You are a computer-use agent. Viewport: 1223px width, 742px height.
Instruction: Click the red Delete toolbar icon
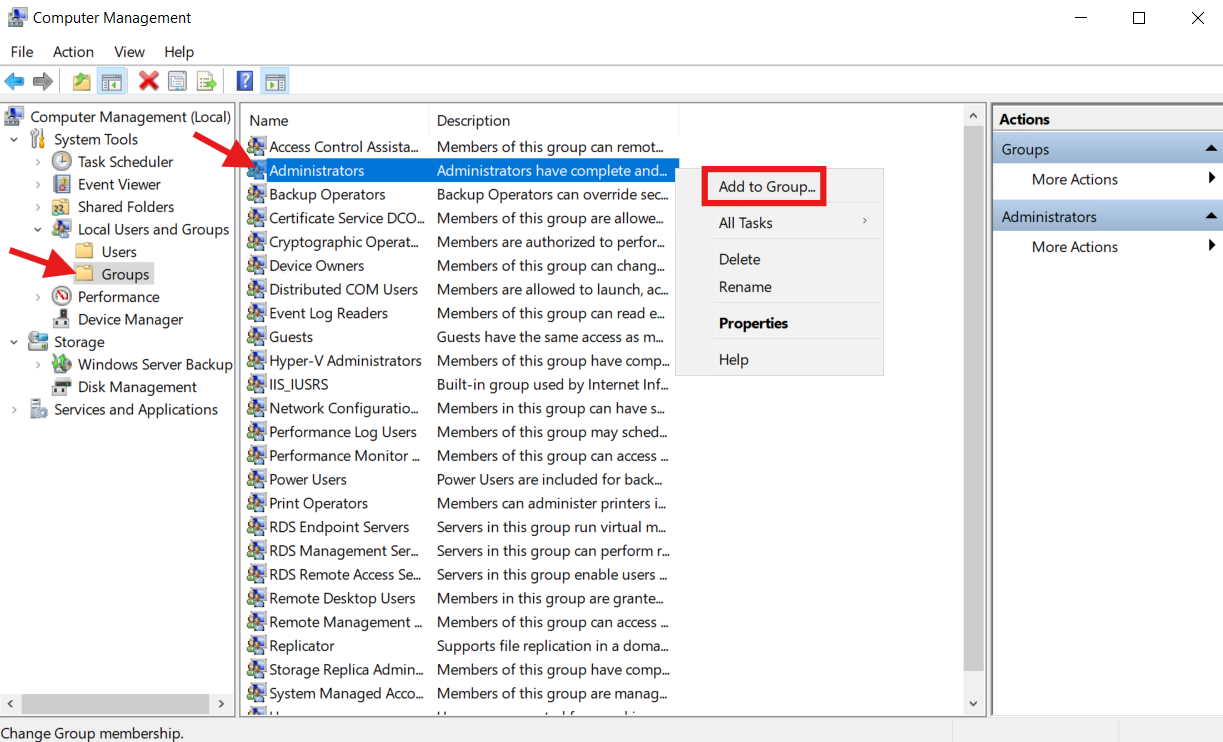pos(149,81)
